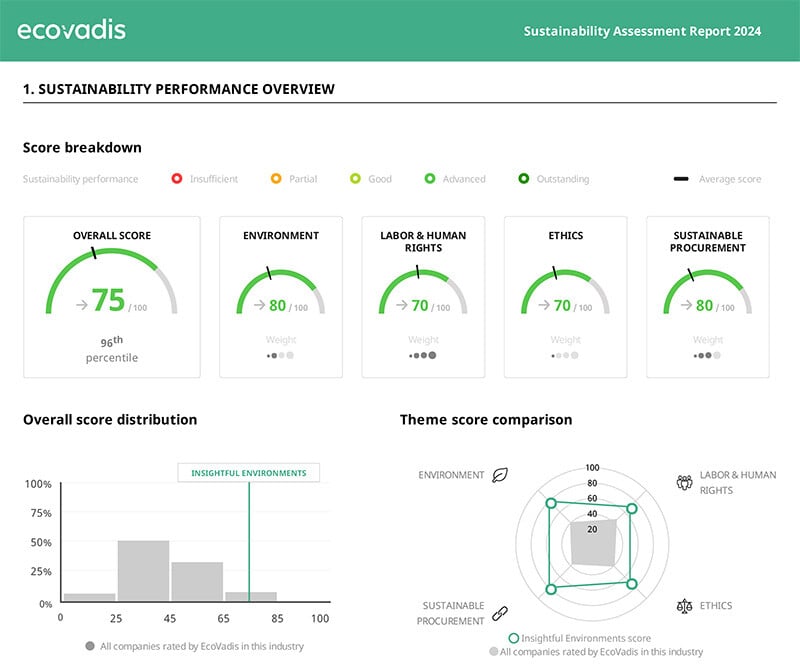Click the Sustainable Procurement chain link icon
This screenshot has width=800, height=670.
(499, 613)
